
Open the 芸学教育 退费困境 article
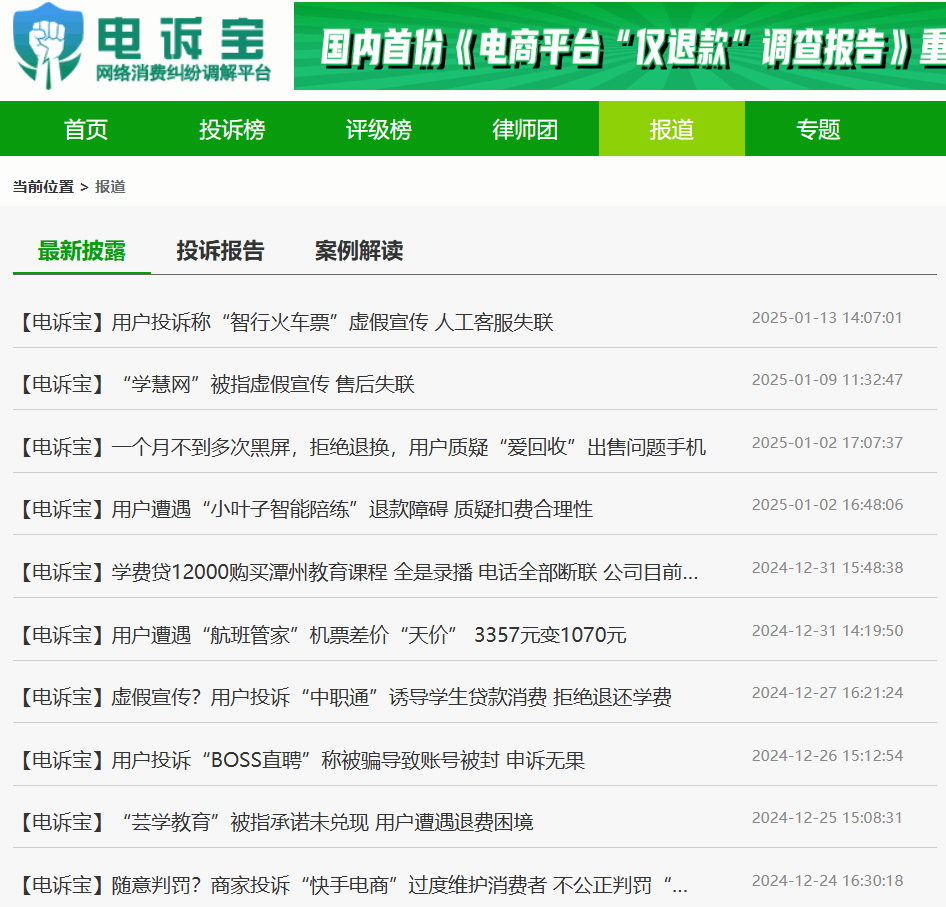coord(276,823)
